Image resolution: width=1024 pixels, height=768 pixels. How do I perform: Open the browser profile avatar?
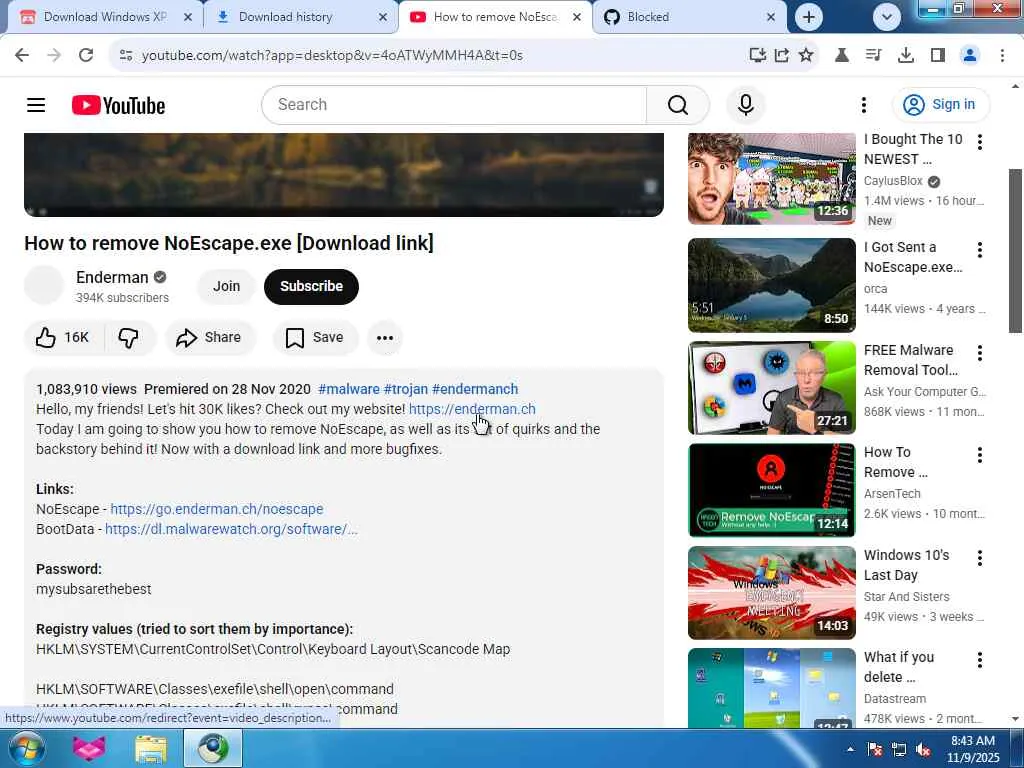pos(970,56)
